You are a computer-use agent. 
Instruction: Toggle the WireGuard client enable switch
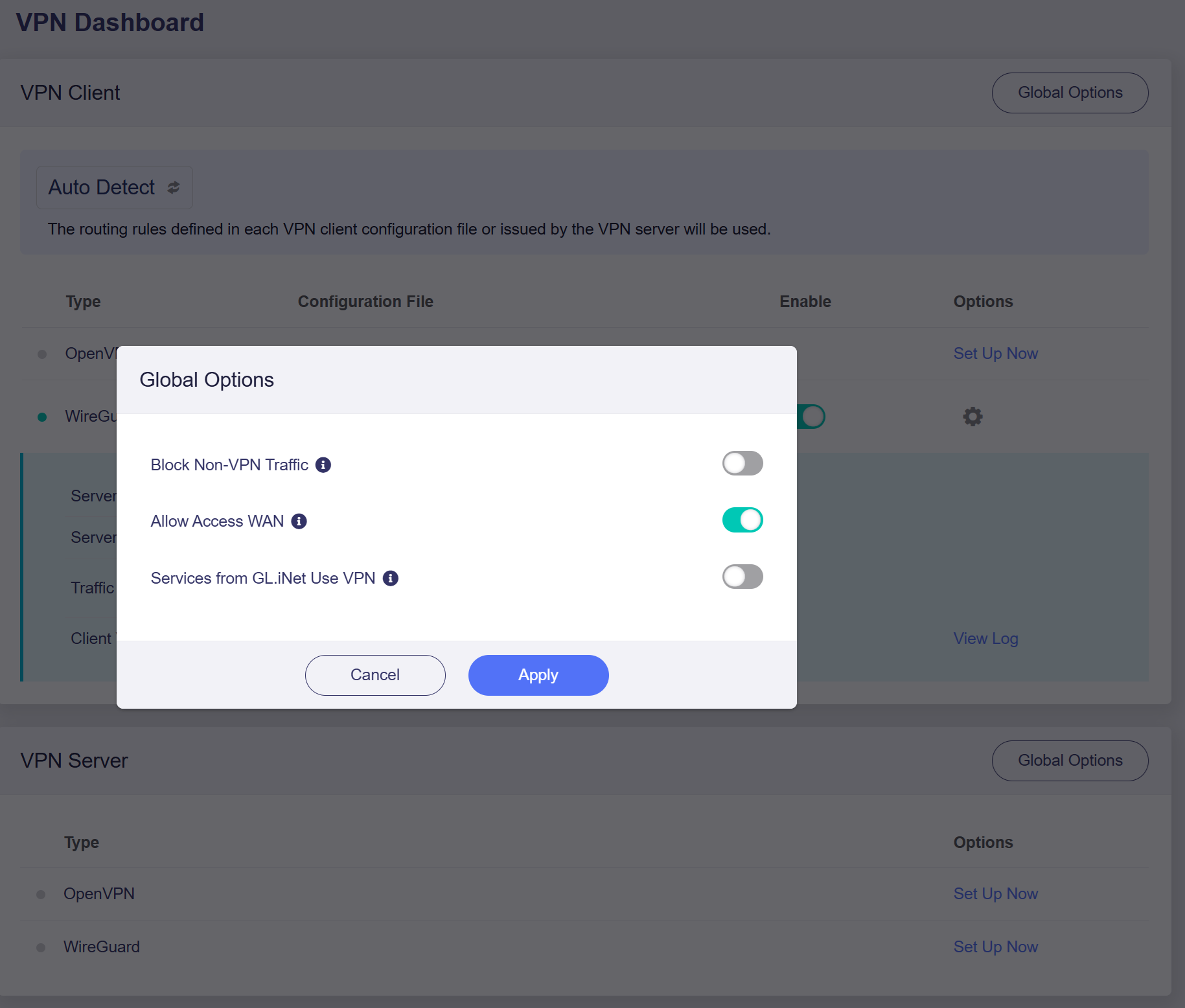coord(812,417)
